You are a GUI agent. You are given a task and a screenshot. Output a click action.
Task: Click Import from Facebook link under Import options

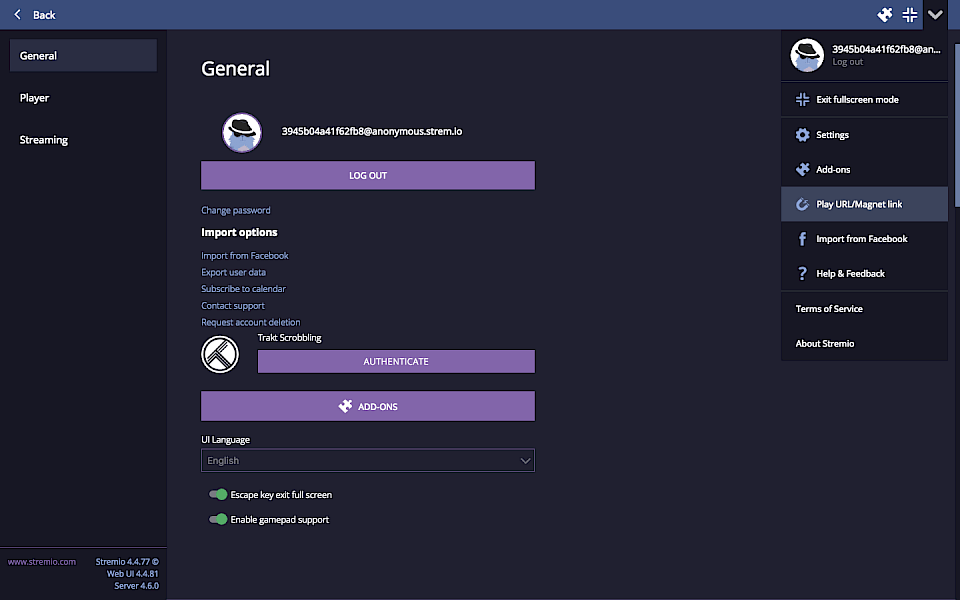click(x=245, y=255)
